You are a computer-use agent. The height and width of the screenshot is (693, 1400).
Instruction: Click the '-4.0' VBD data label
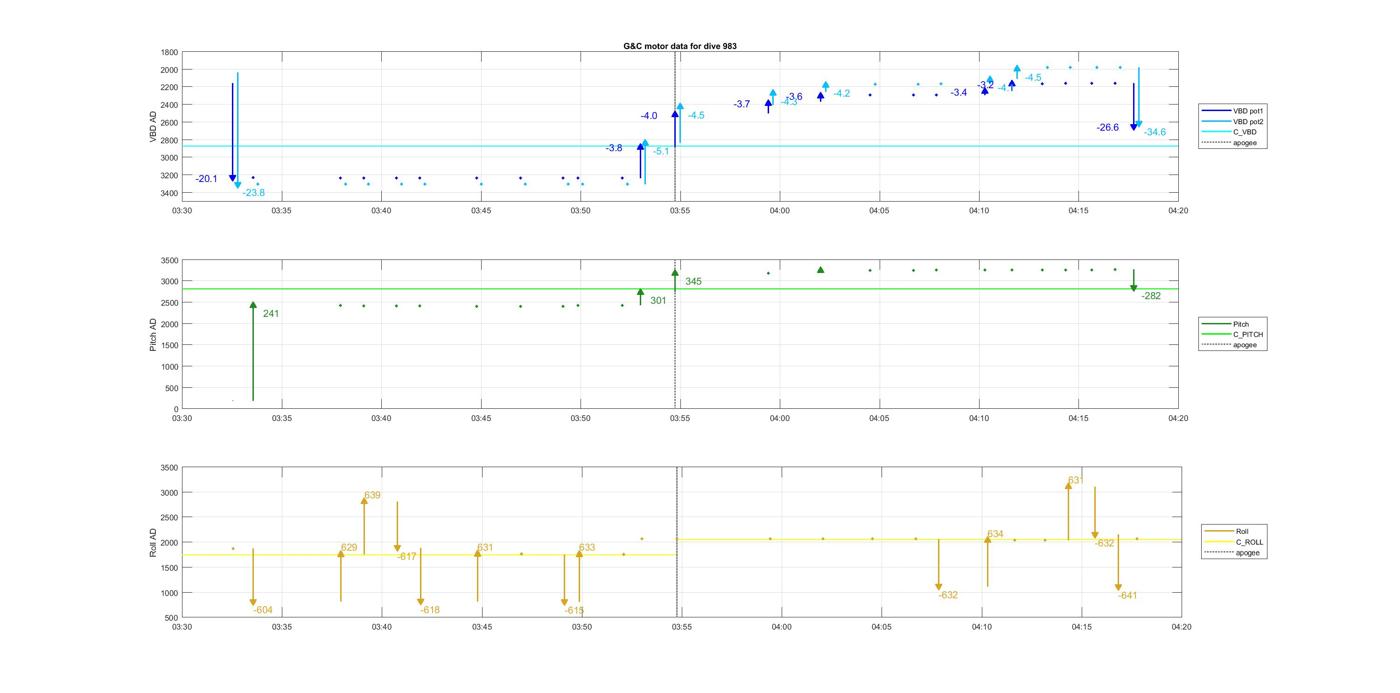pos(649,116)
